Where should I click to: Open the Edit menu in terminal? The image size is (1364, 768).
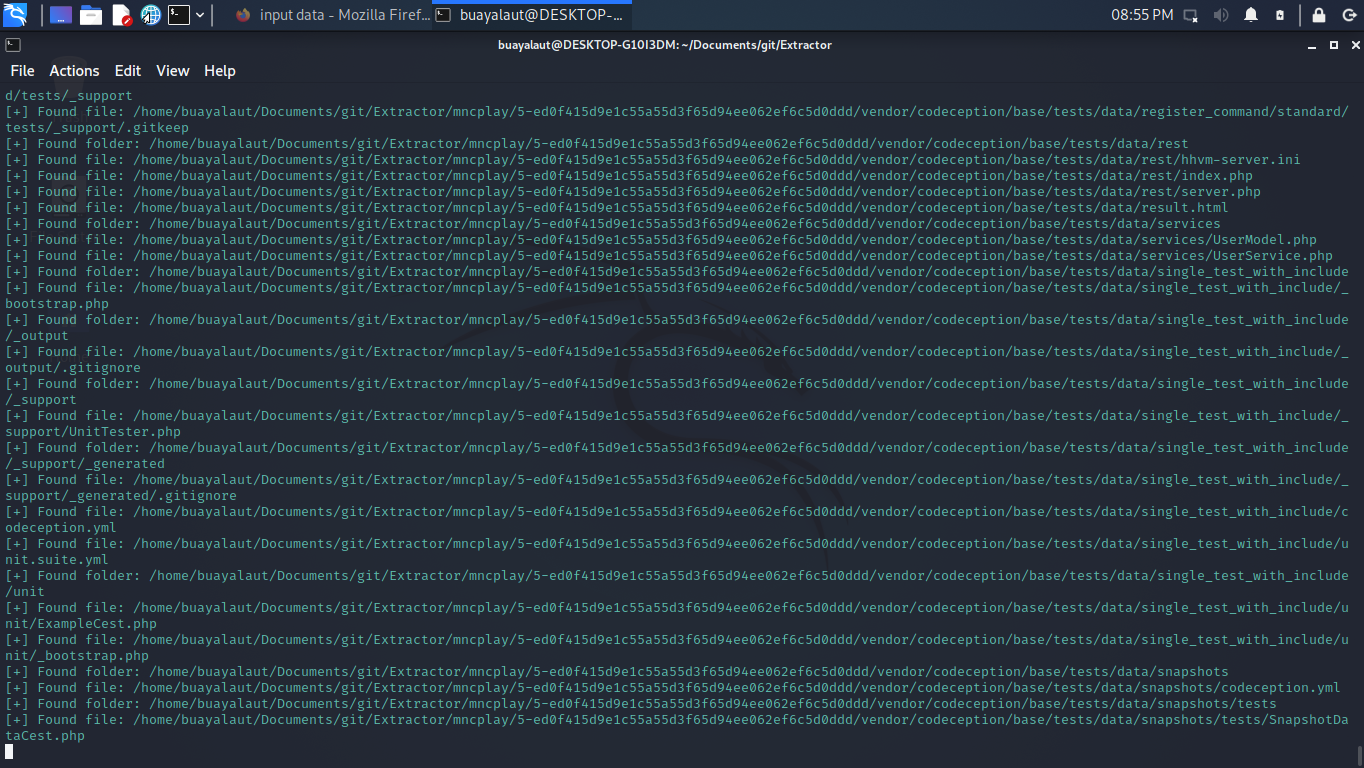pos(128,71)
